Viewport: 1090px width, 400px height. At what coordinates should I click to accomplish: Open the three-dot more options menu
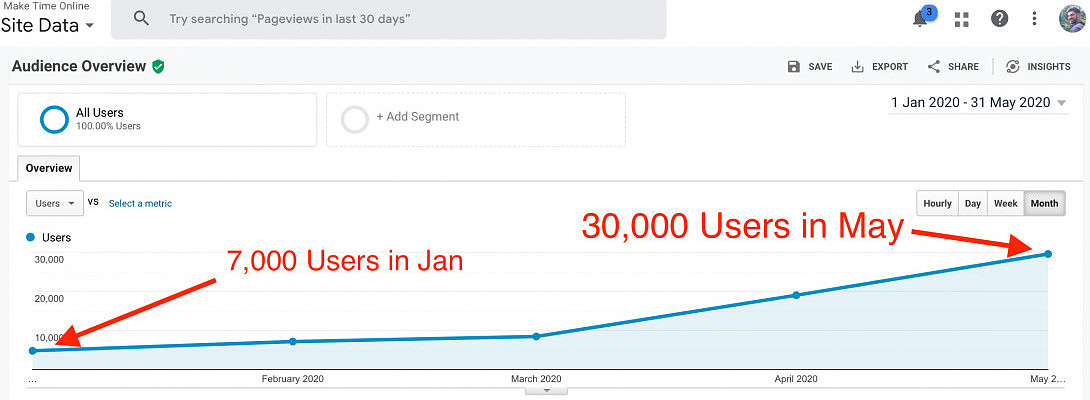[x=1035, y=19]
